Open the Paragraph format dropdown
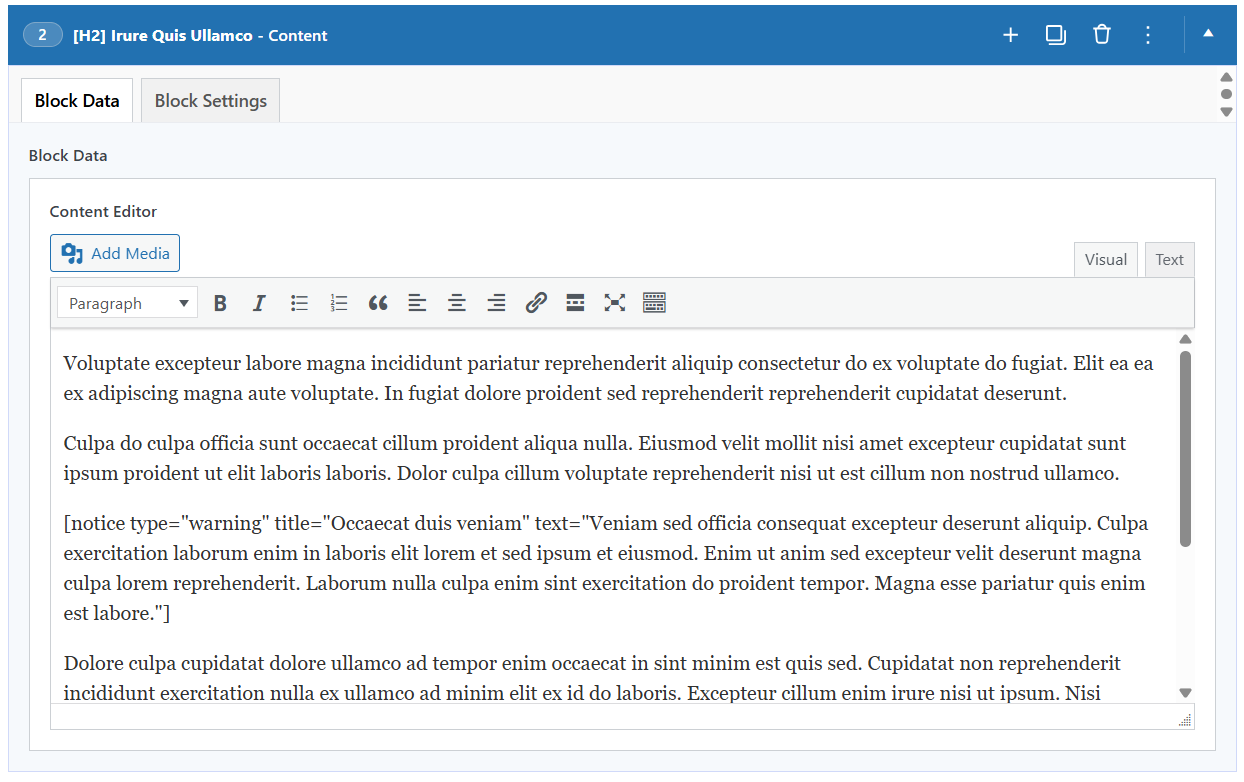The width and height of the screenshot is (1244, 782). [x=128, y=303]
